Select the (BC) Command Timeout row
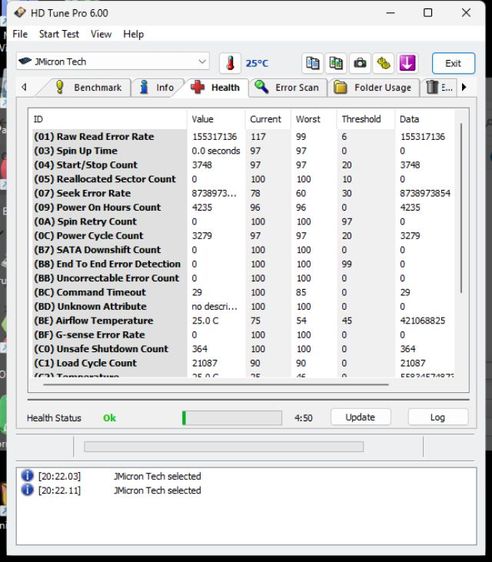The image size is (492, 562). [x=244, y=292]
